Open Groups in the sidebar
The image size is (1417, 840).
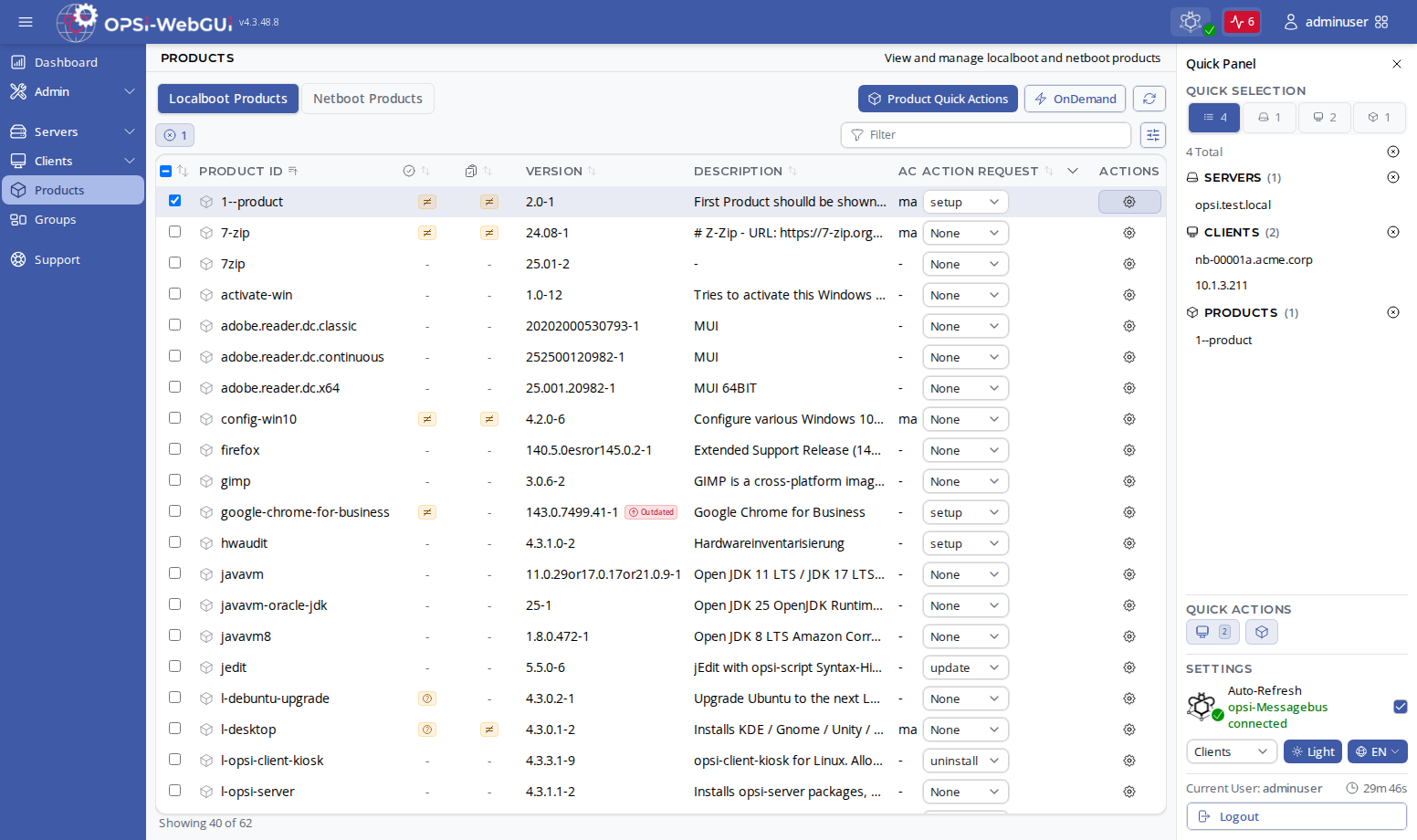coord(73,219)
